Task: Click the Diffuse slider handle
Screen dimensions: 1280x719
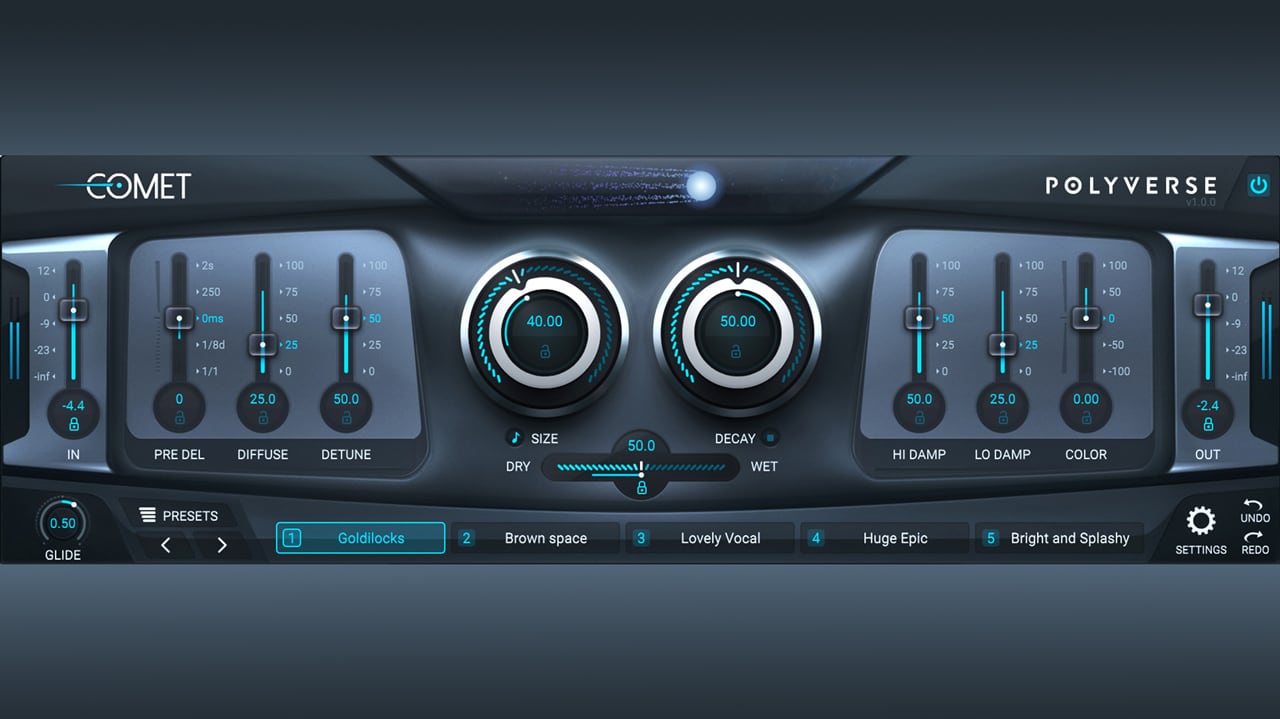Action: point(263,345)
